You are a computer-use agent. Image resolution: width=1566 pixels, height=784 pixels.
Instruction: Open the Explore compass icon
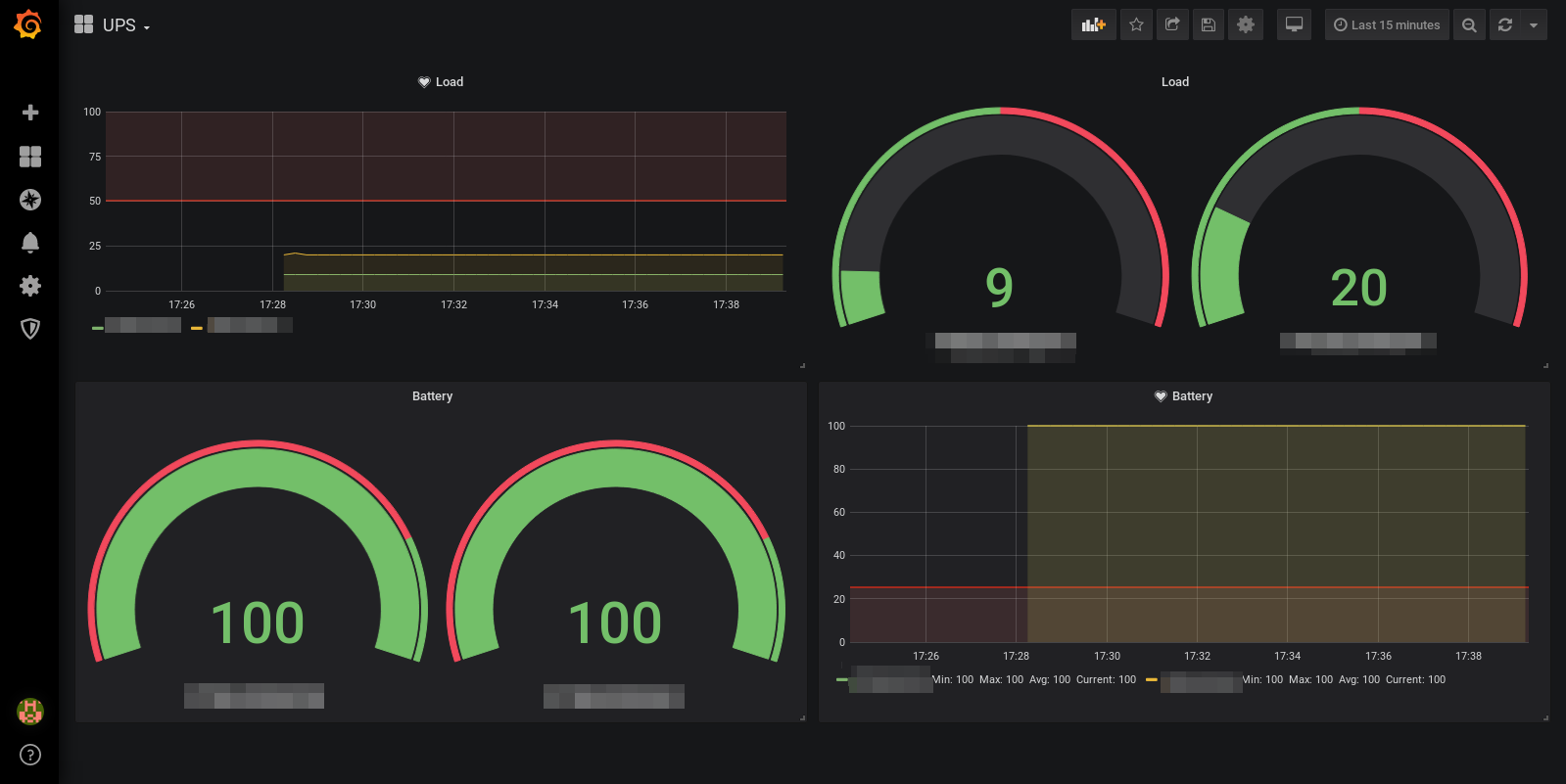coord(30,200)
